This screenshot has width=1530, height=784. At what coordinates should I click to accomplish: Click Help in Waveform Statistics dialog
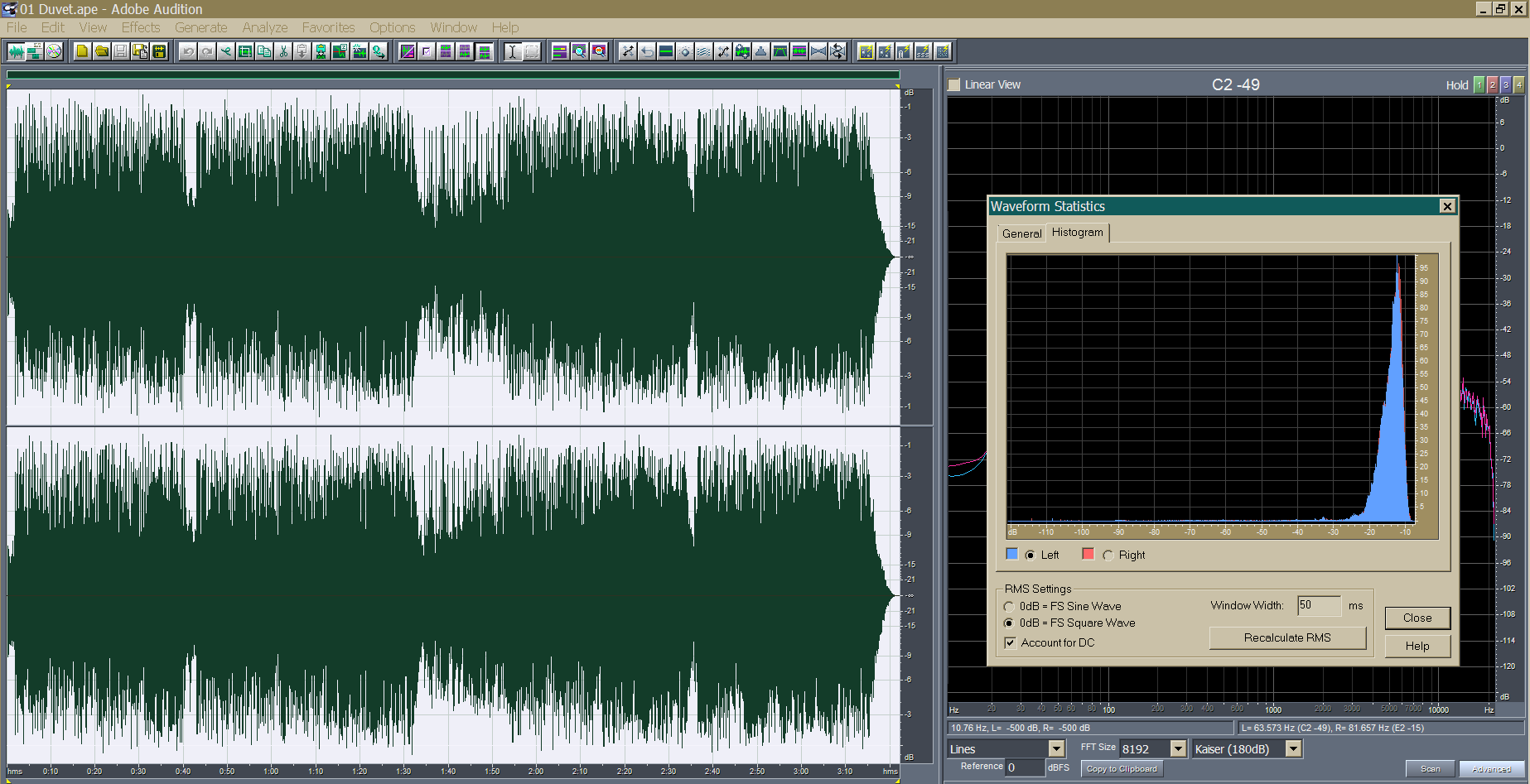pos(1417,646)
